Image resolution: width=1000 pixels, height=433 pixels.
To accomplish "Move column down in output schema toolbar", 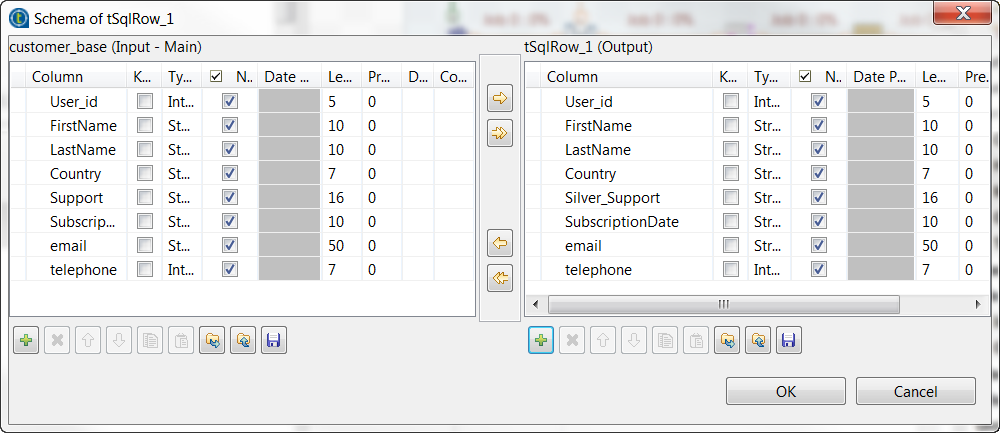I will 634,341.
